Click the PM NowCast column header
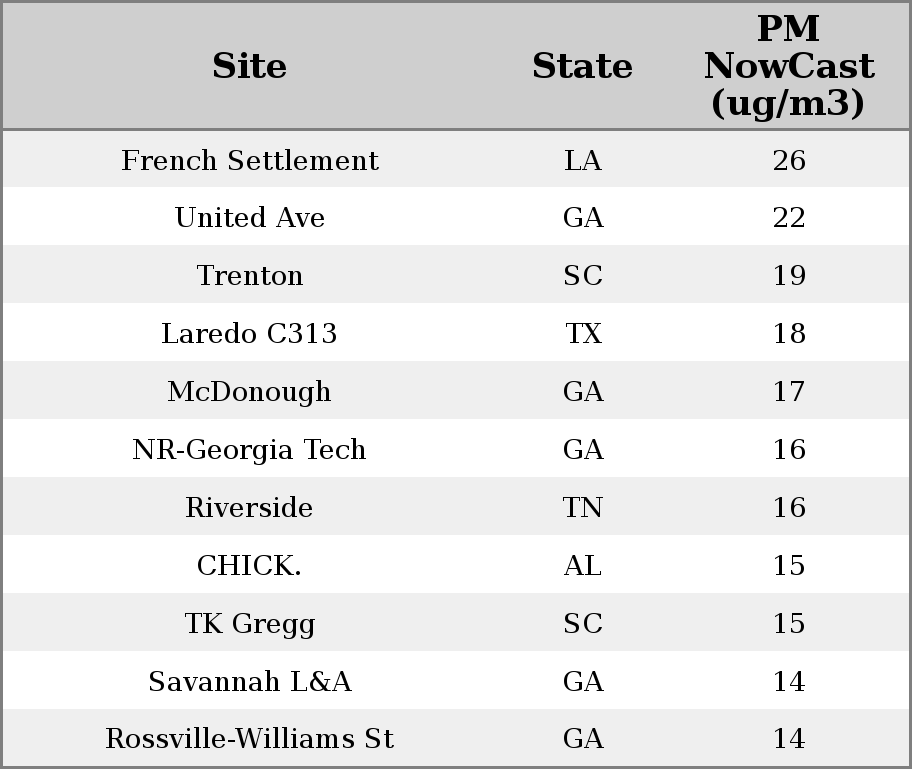 (x=788, y=66)
